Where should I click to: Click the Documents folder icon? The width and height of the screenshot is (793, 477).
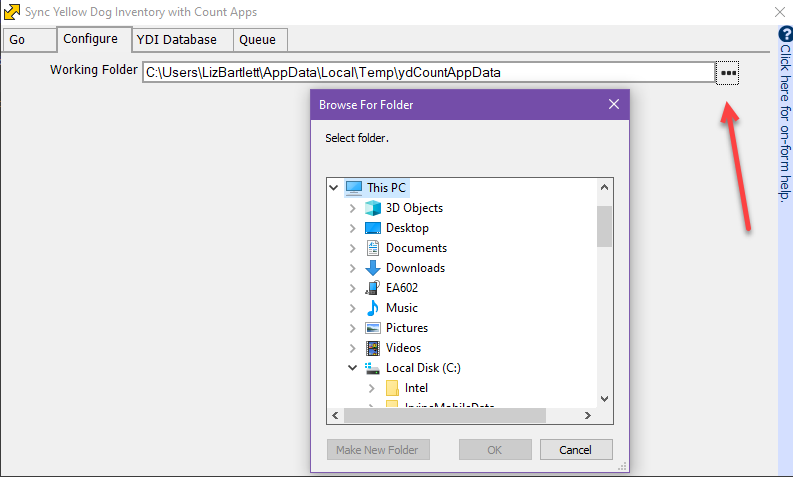(373, 248)
